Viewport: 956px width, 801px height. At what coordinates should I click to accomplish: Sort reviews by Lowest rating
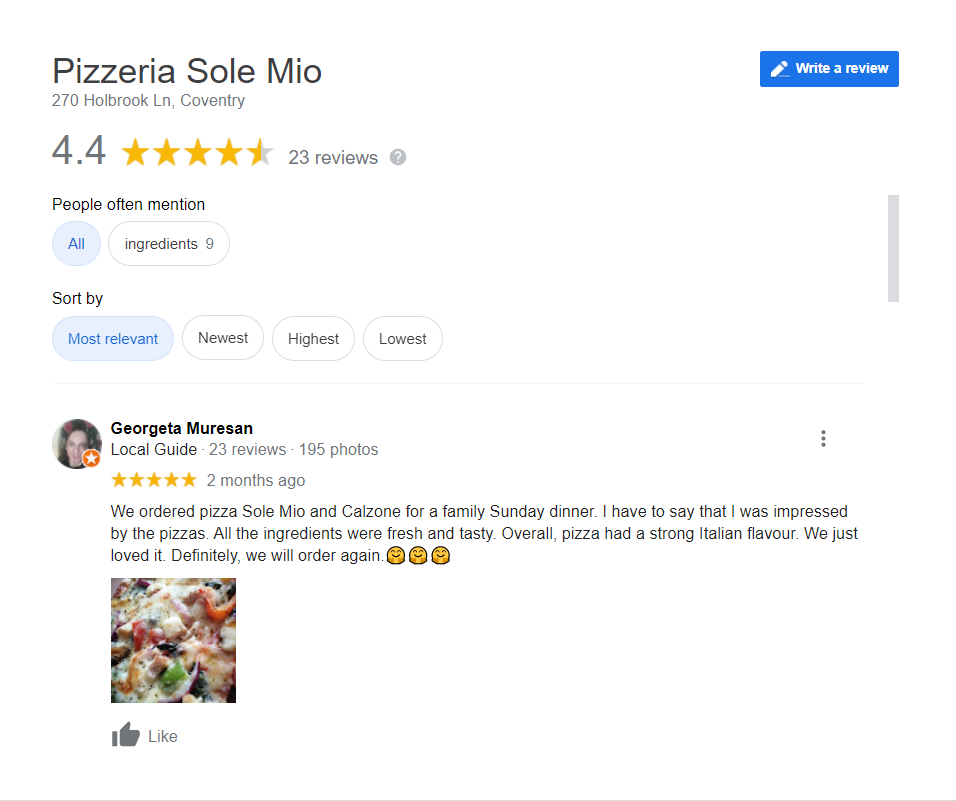[x=403, y=338]
